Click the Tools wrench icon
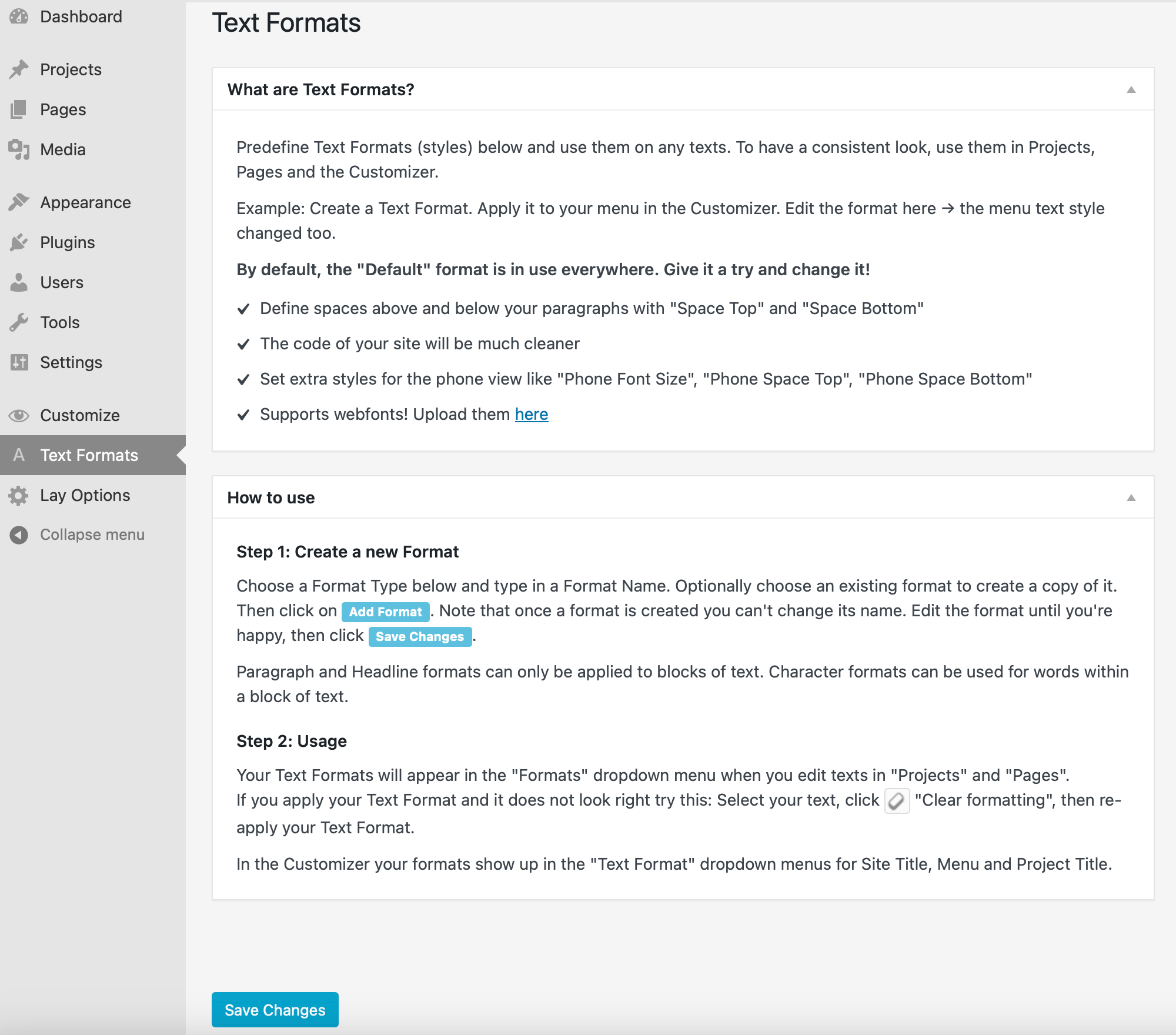Viewport: 1176px width, 1035px height. pos(19,322)
